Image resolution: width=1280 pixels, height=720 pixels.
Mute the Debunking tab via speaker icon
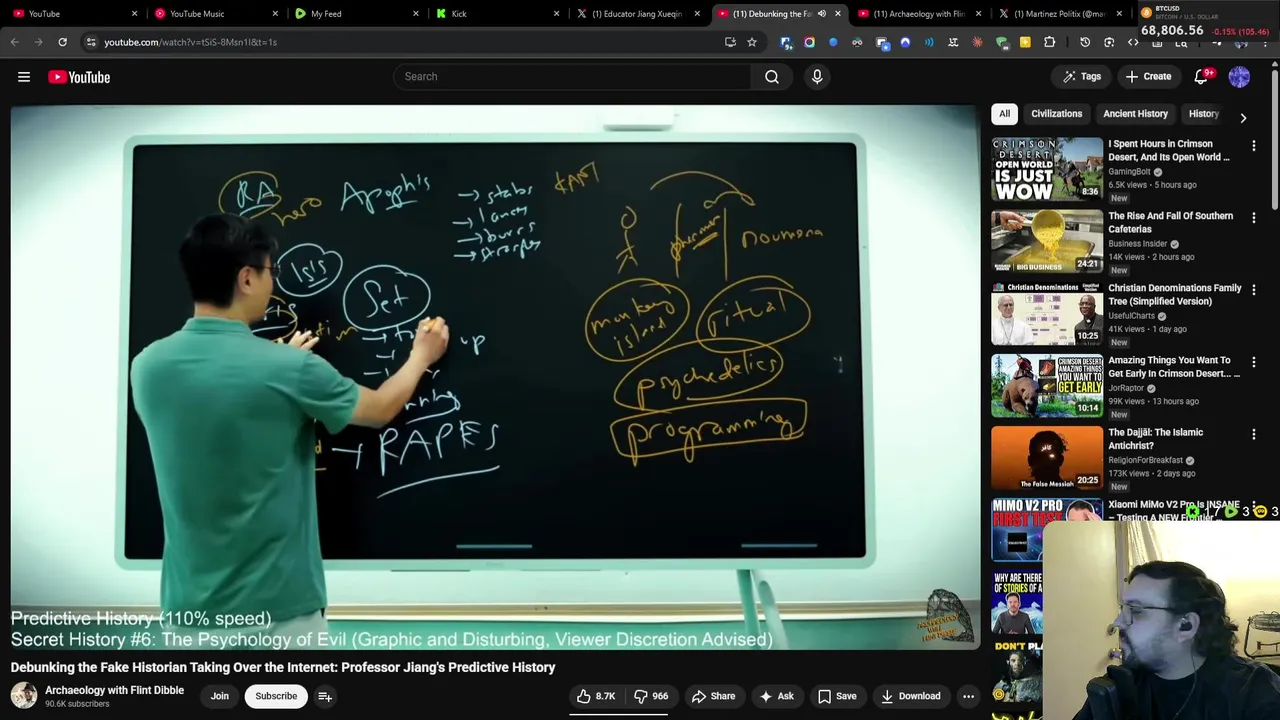pos(821,14)
